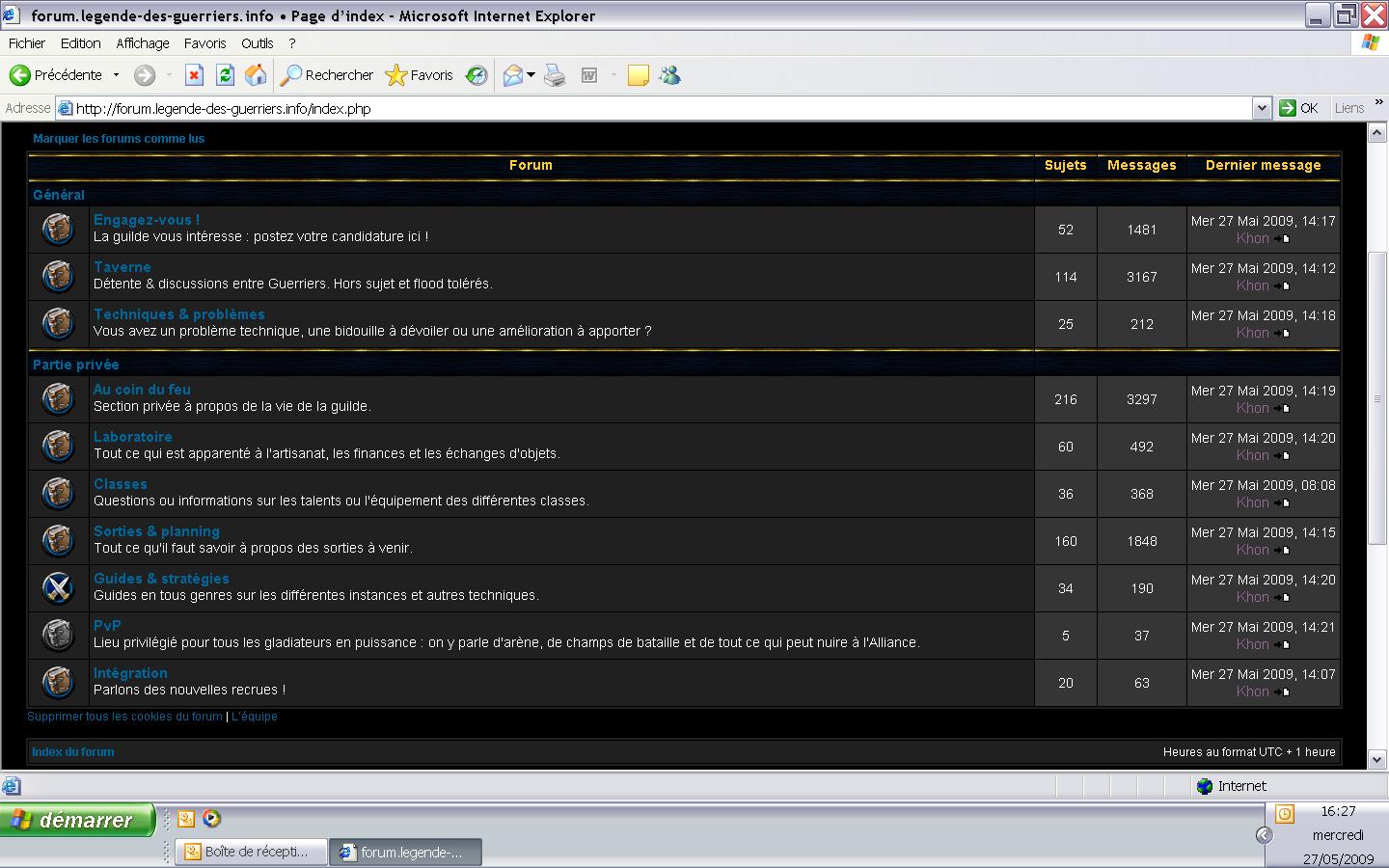Open the Taverne forum link

pos(122,267)
